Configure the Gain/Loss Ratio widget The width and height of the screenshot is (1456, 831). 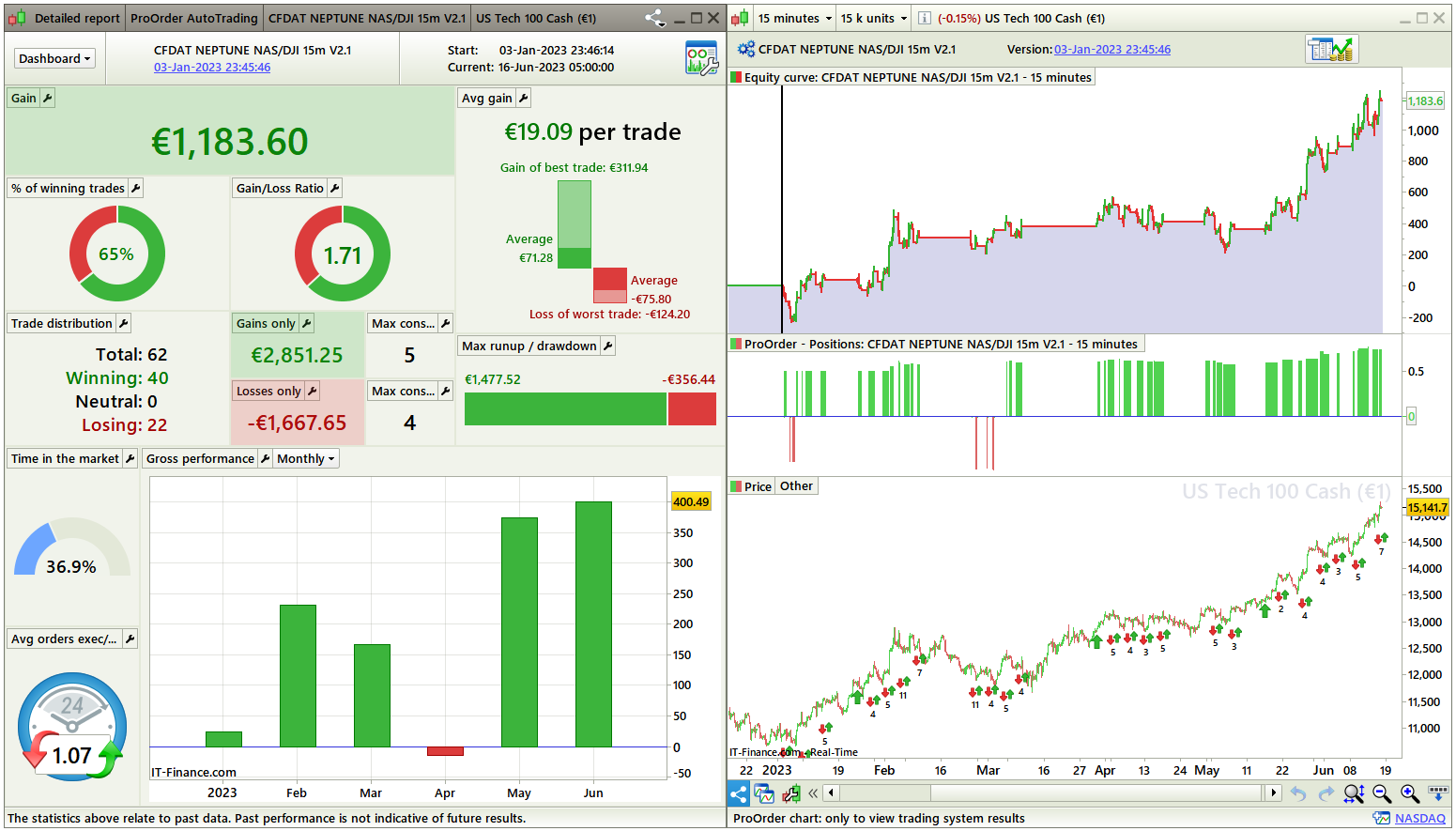point(335,188)
